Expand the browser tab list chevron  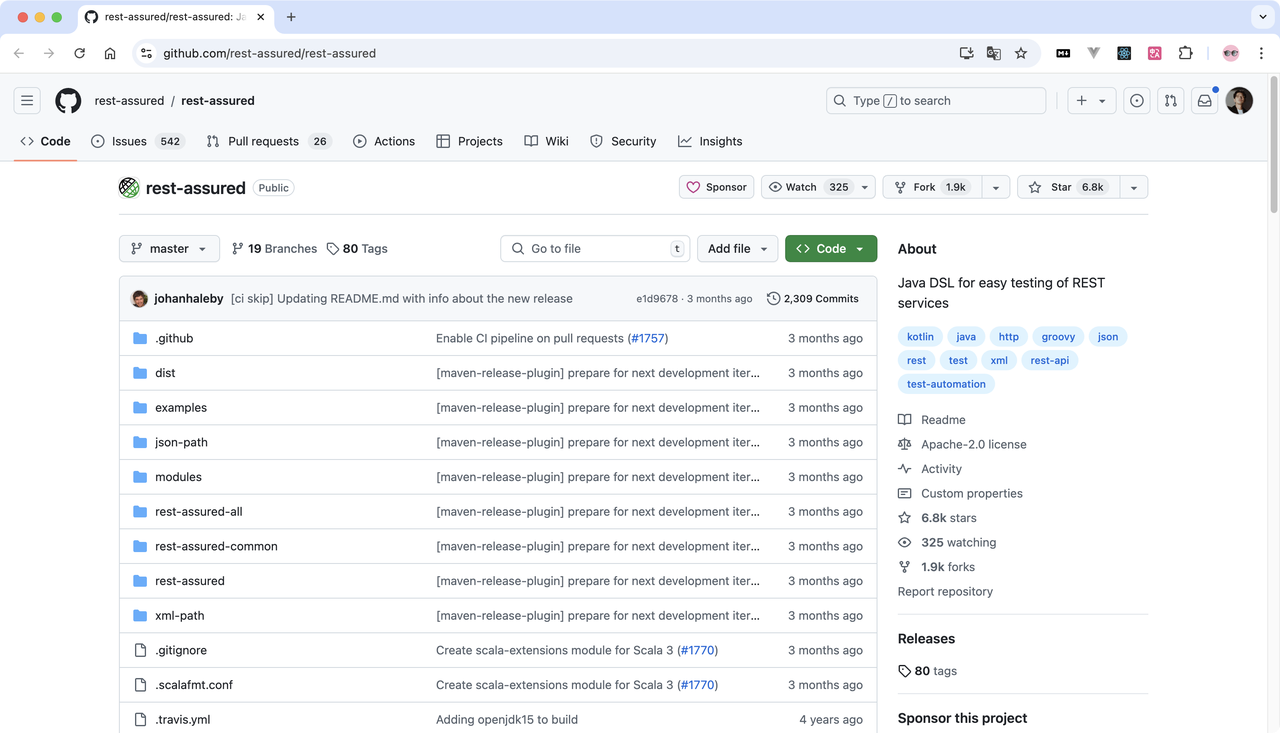coord(1261,17)
